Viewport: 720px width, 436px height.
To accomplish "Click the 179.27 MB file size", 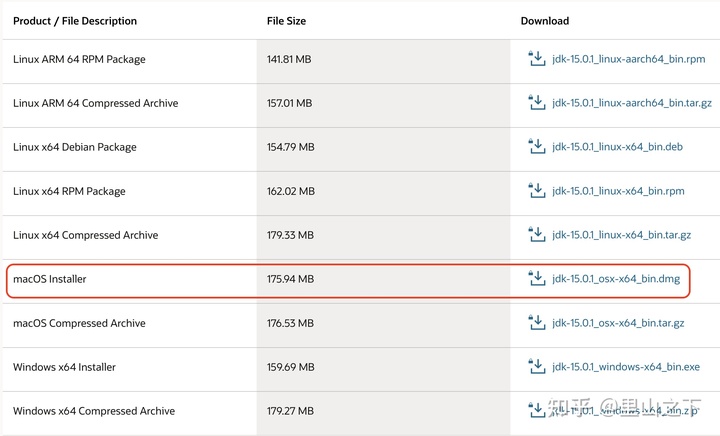I will pos(290,411).
